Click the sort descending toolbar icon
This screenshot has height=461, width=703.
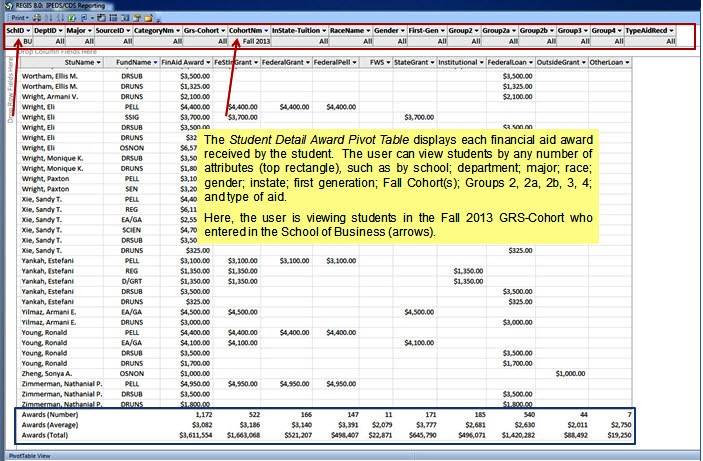(60, 18)
